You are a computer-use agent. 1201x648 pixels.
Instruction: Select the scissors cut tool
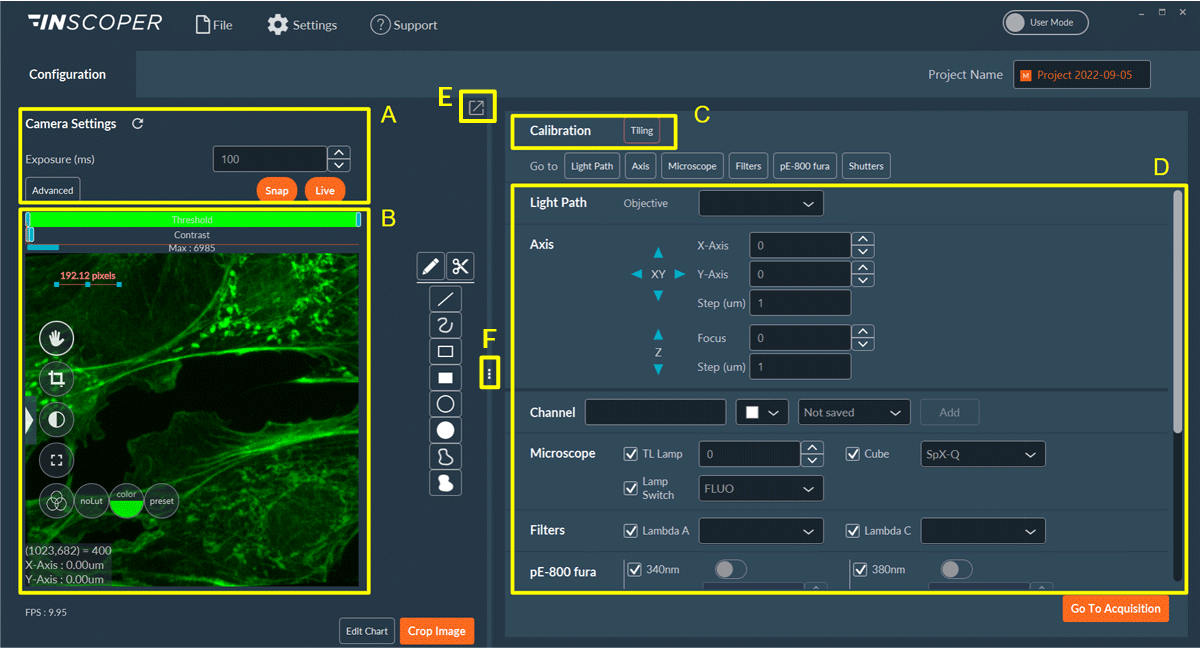pyautogui.click(x=460, y=267)
